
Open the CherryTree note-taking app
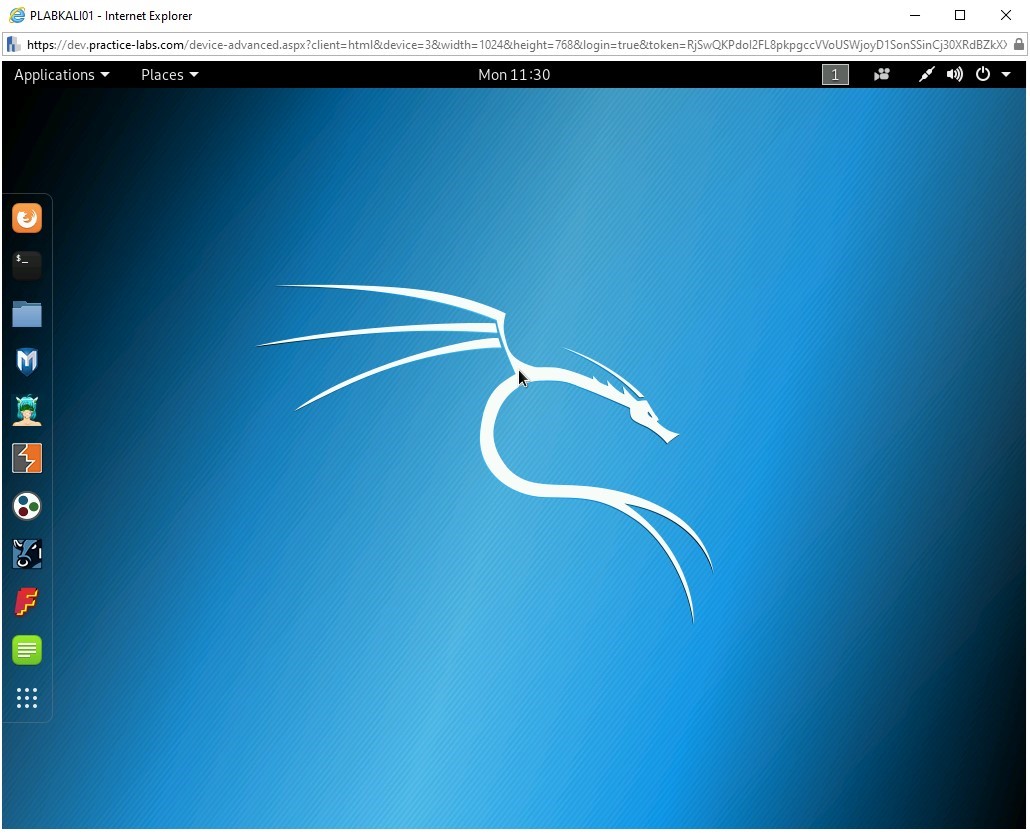(x=27, y=649)
